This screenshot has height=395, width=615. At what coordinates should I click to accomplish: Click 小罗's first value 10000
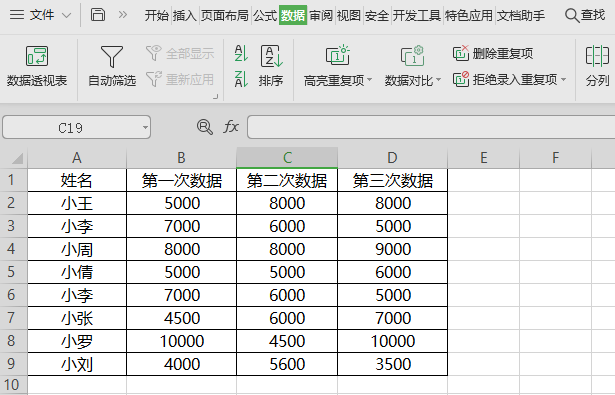pos(181,341)
